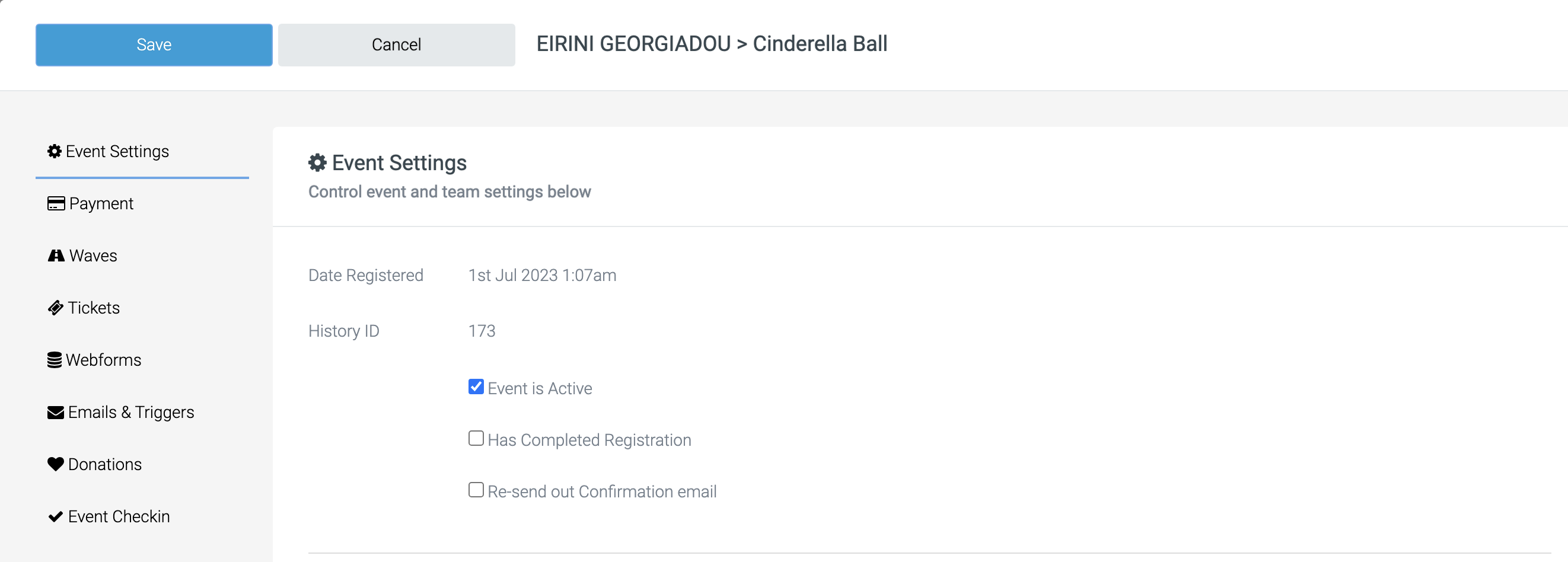Click the gear icon in the Event Settings heading
The height and width of the screenshot is (562, 1568).
318,162
